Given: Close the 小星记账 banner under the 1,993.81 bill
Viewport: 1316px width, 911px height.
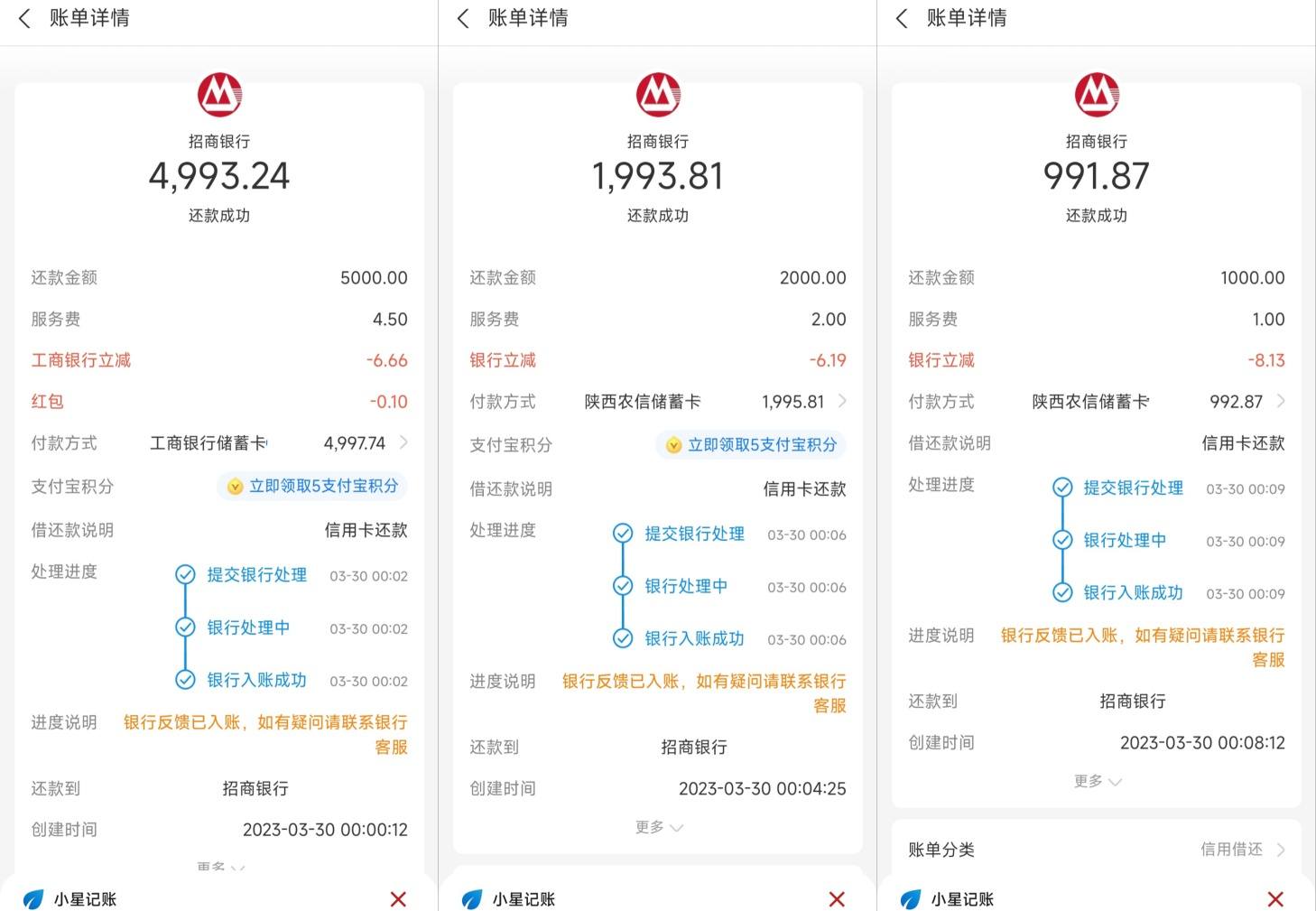Looking at the screenshot, I should 837,898.
